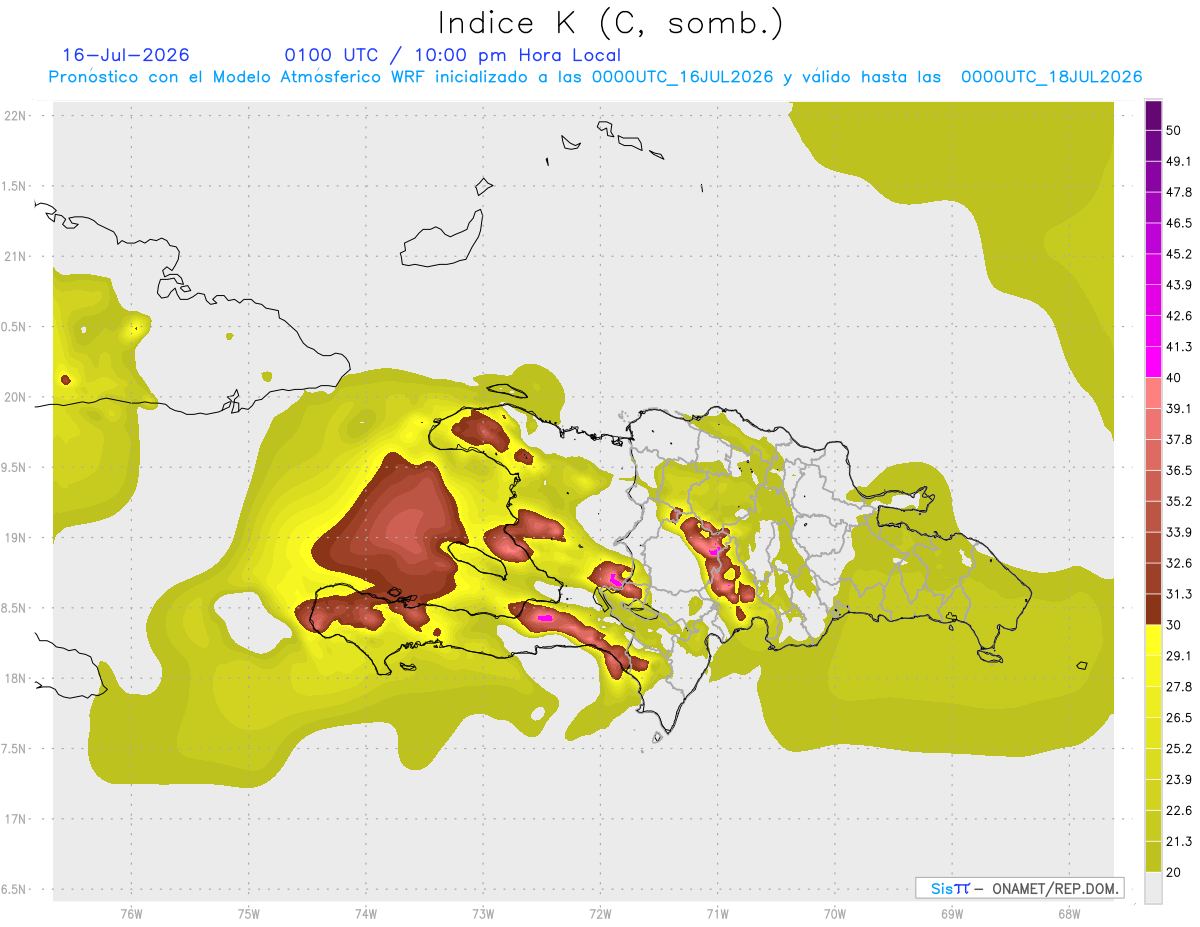Click the "SisTT – ONAMET/REP.DOM." credit box
1200x927 pixels.
[x=1019, y=888]
